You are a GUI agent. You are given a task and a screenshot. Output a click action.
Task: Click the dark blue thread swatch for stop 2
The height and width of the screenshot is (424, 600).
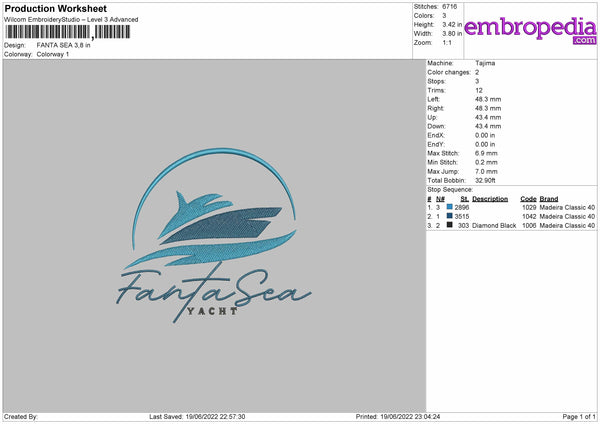[449, 216]
